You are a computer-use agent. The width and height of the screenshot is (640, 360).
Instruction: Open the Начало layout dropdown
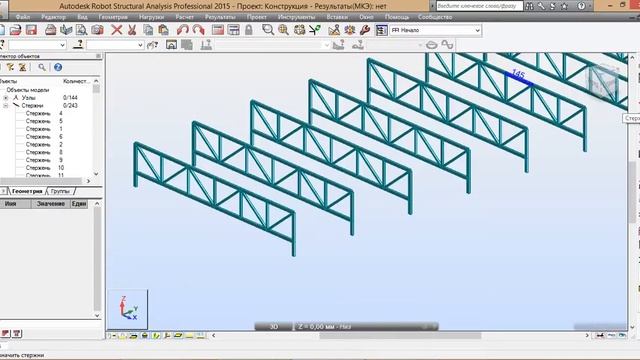click(x=436, y=30)
